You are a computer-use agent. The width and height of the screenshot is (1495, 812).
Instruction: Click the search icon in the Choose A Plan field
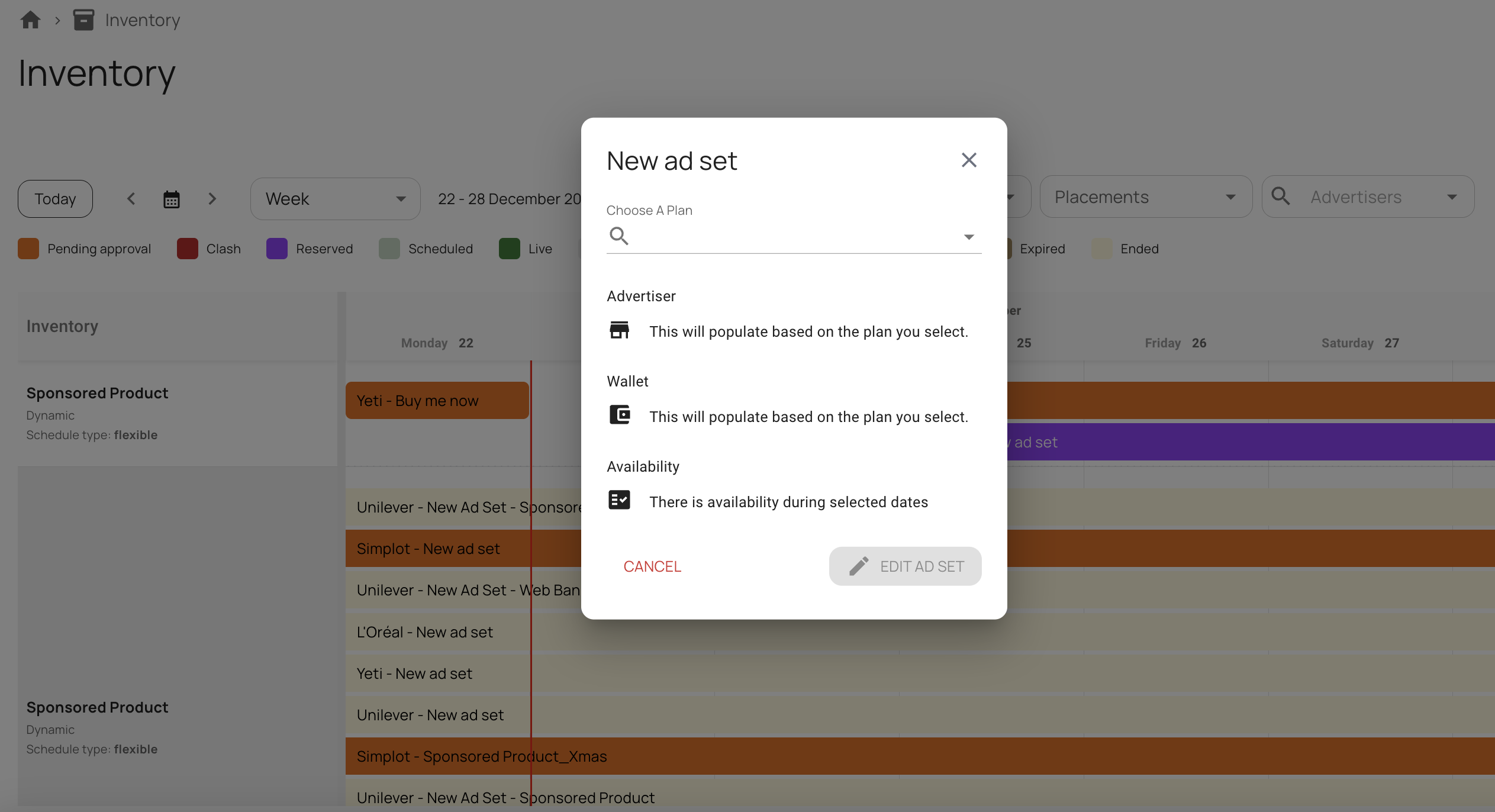coord(618,236)
